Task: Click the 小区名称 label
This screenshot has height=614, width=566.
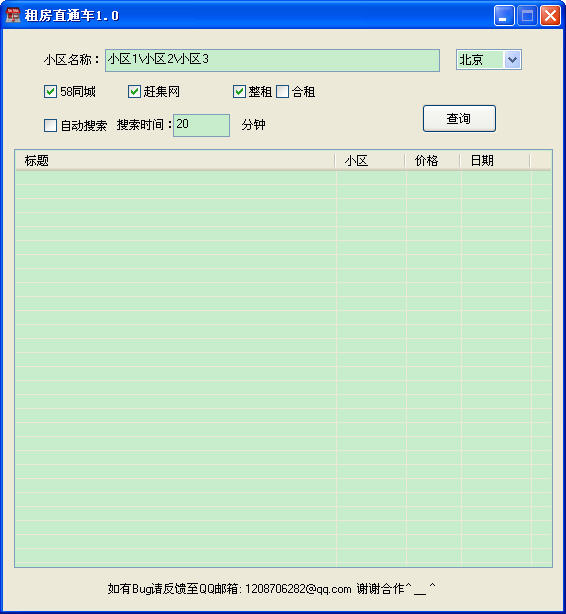Action: [72, 60]
